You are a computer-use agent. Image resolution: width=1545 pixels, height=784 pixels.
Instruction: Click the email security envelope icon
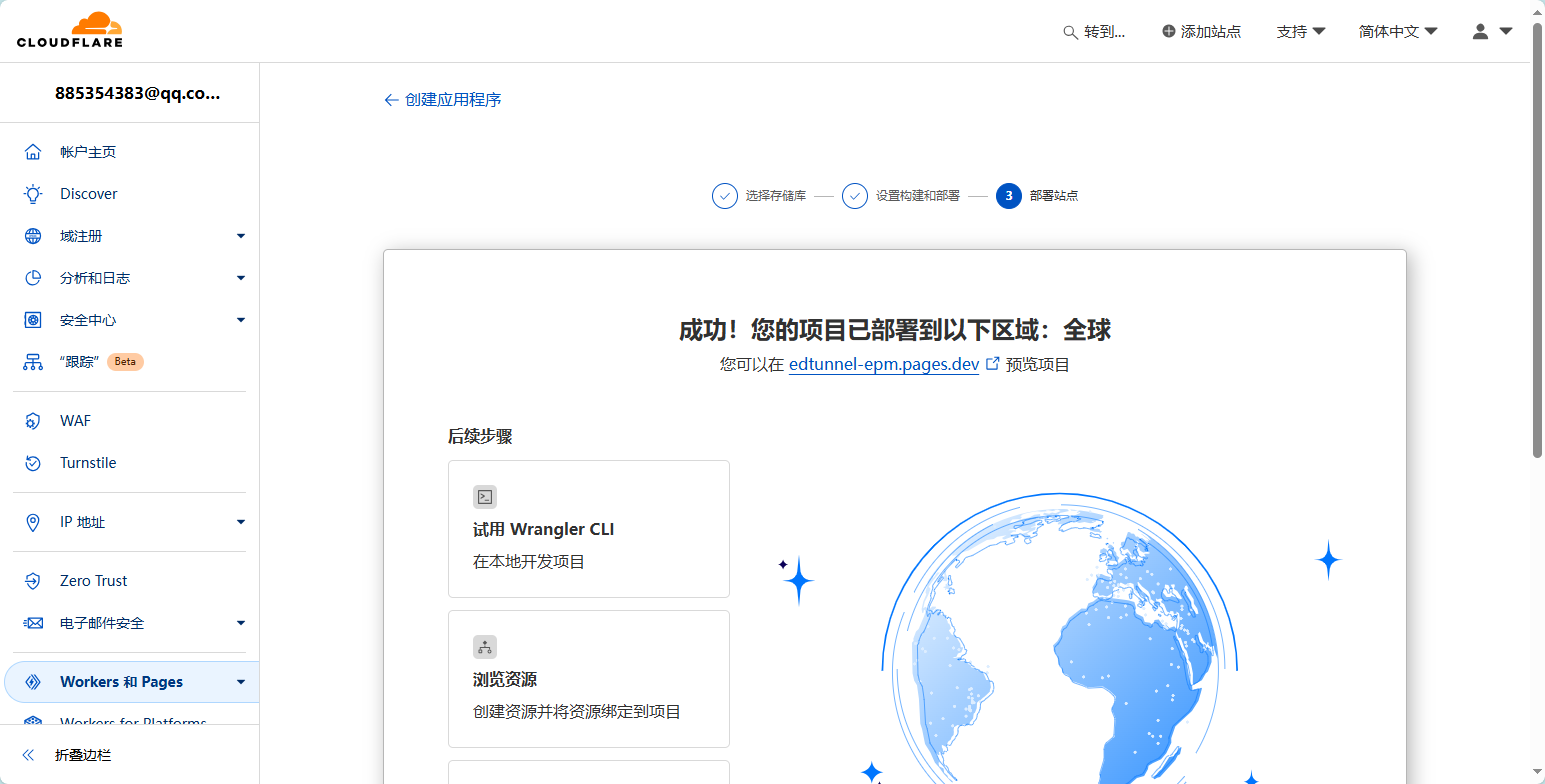point(33,623)
